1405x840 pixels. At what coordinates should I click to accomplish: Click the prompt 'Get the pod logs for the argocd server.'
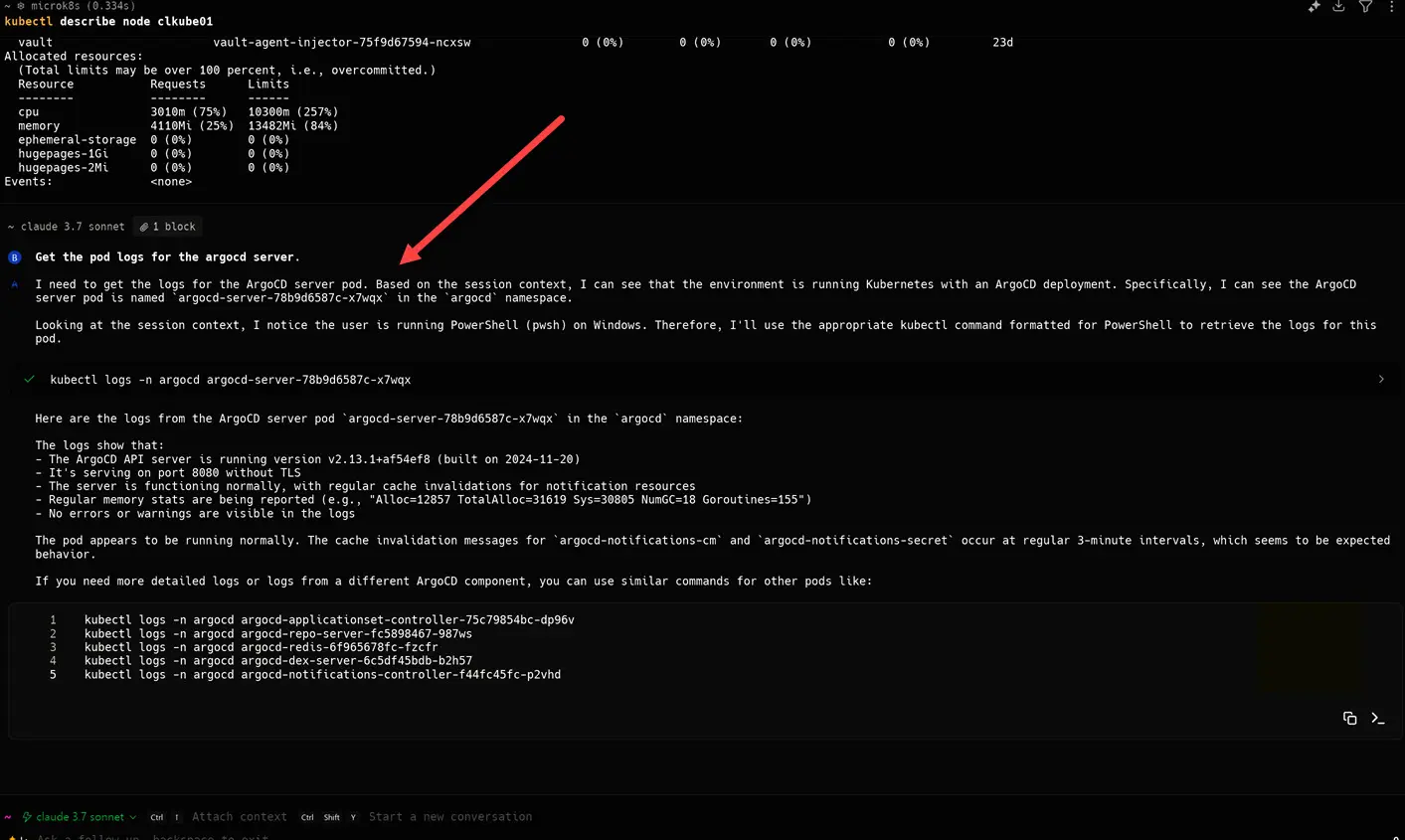pyautogui.click(x=167, y=257)
